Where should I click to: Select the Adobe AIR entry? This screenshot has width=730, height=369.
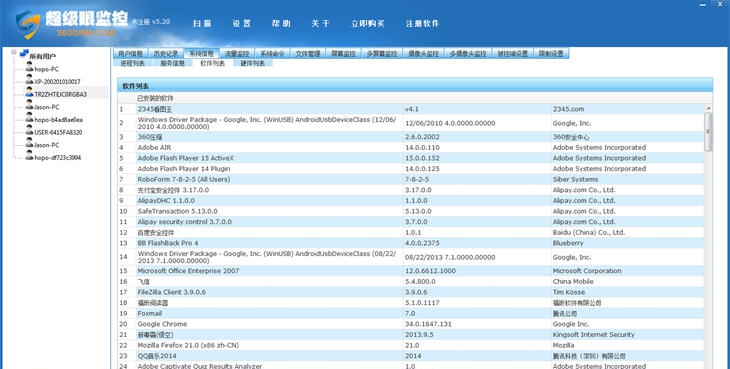[411, 148]
